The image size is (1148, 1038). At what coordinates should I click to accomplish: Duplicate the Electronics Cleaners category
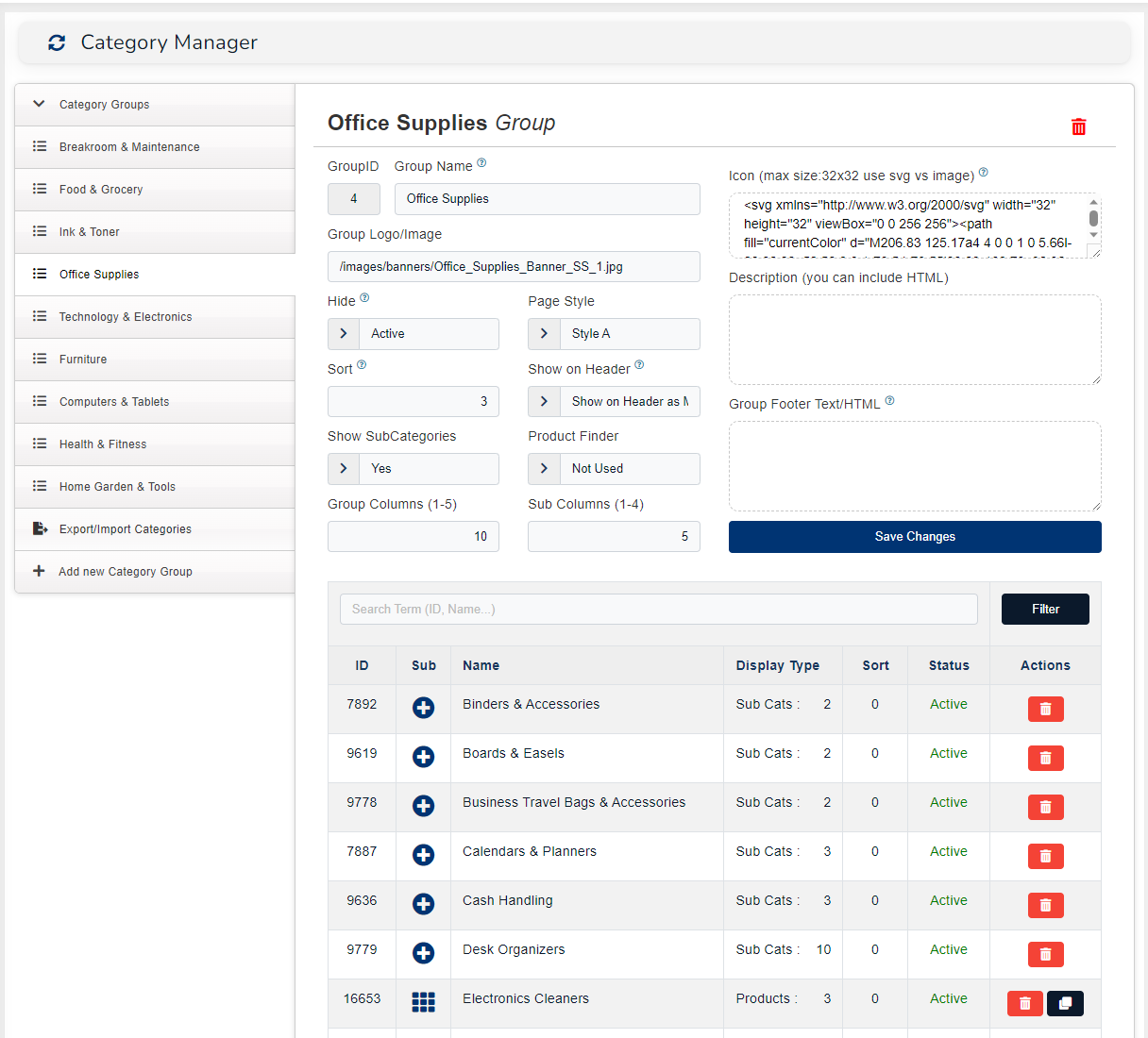point(1065,1003)
